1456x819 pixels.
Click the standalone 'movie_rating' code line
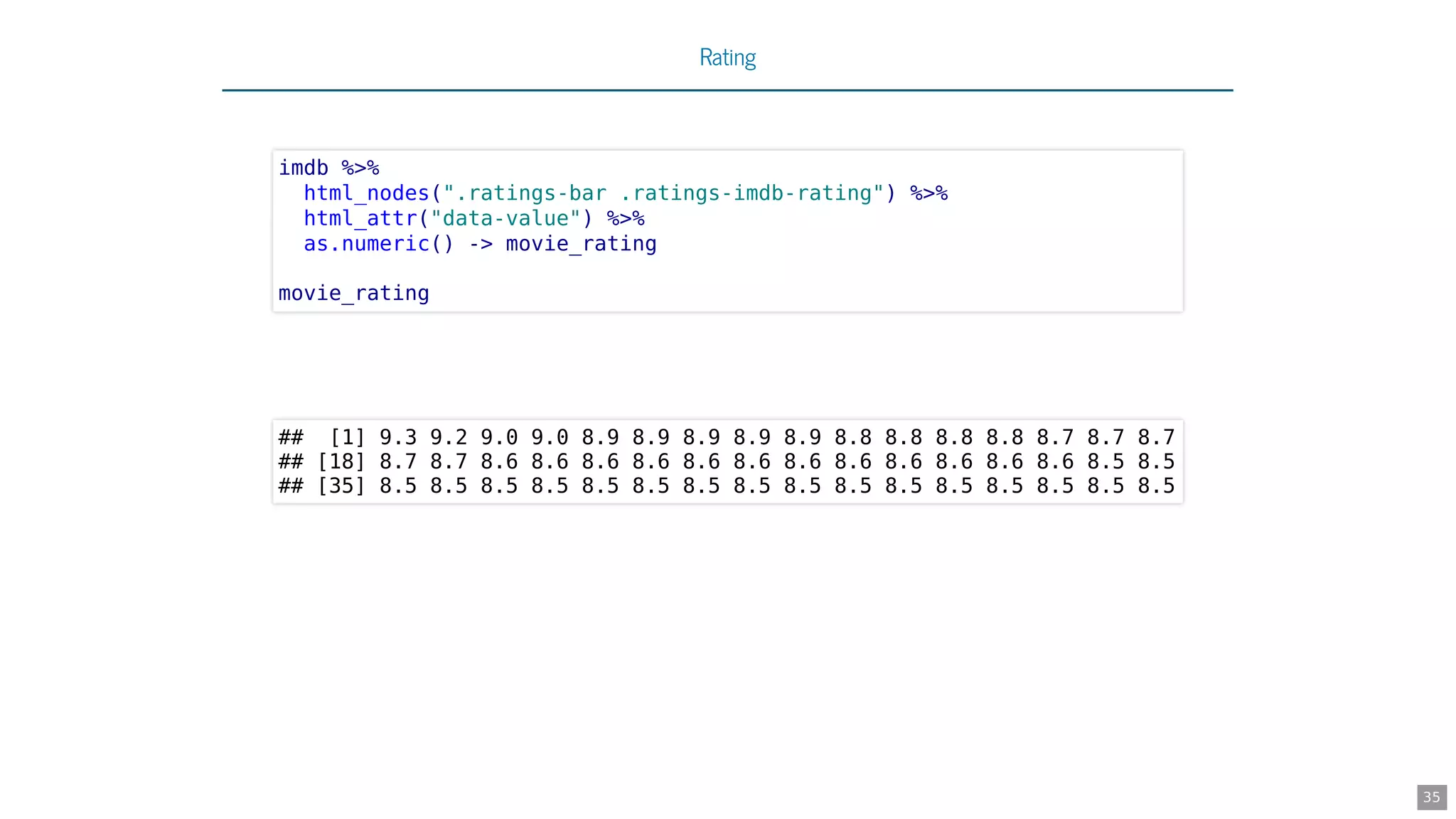[x=353, y=293]
